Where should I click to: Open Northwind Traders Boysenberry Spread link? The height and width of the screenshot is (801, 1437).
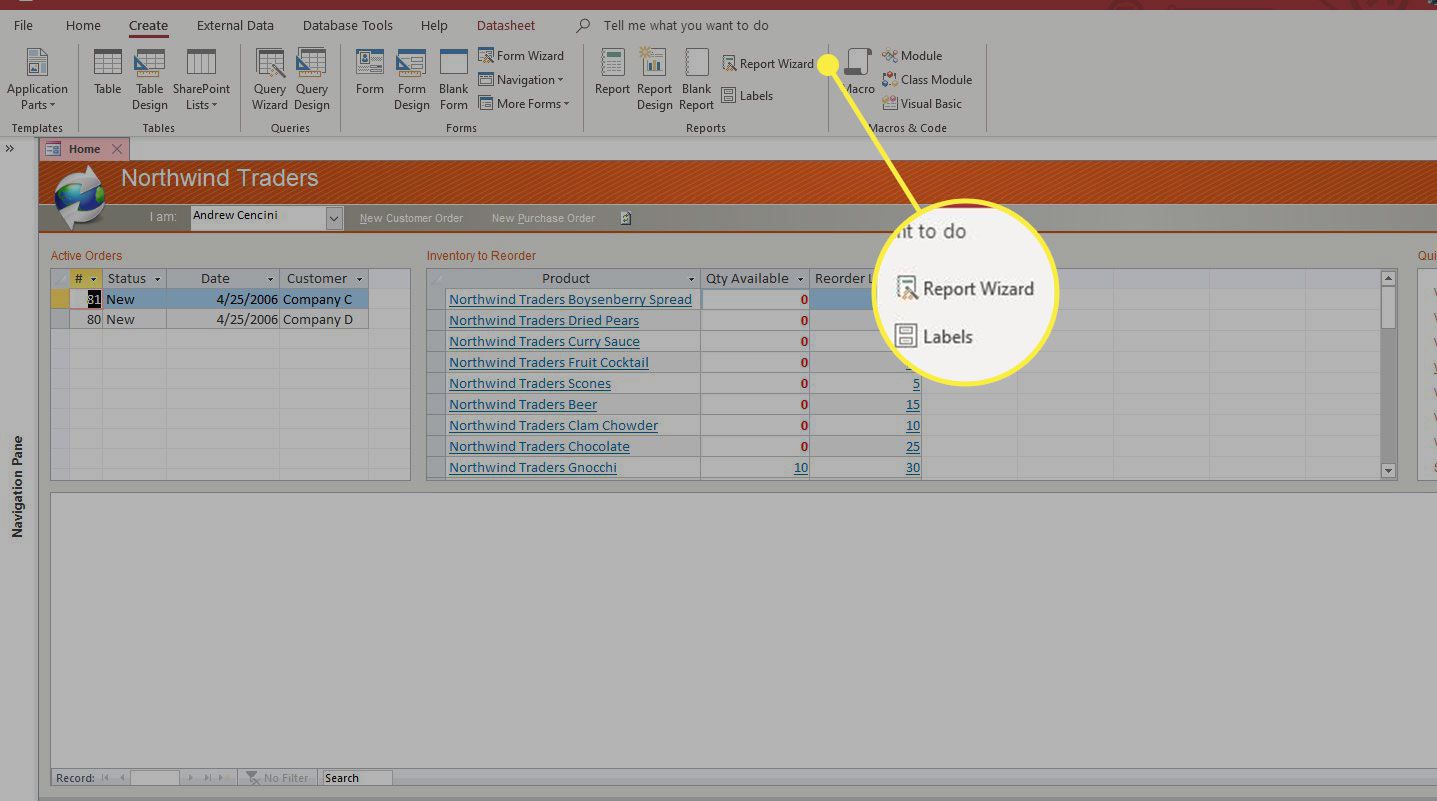pos(570,299)
